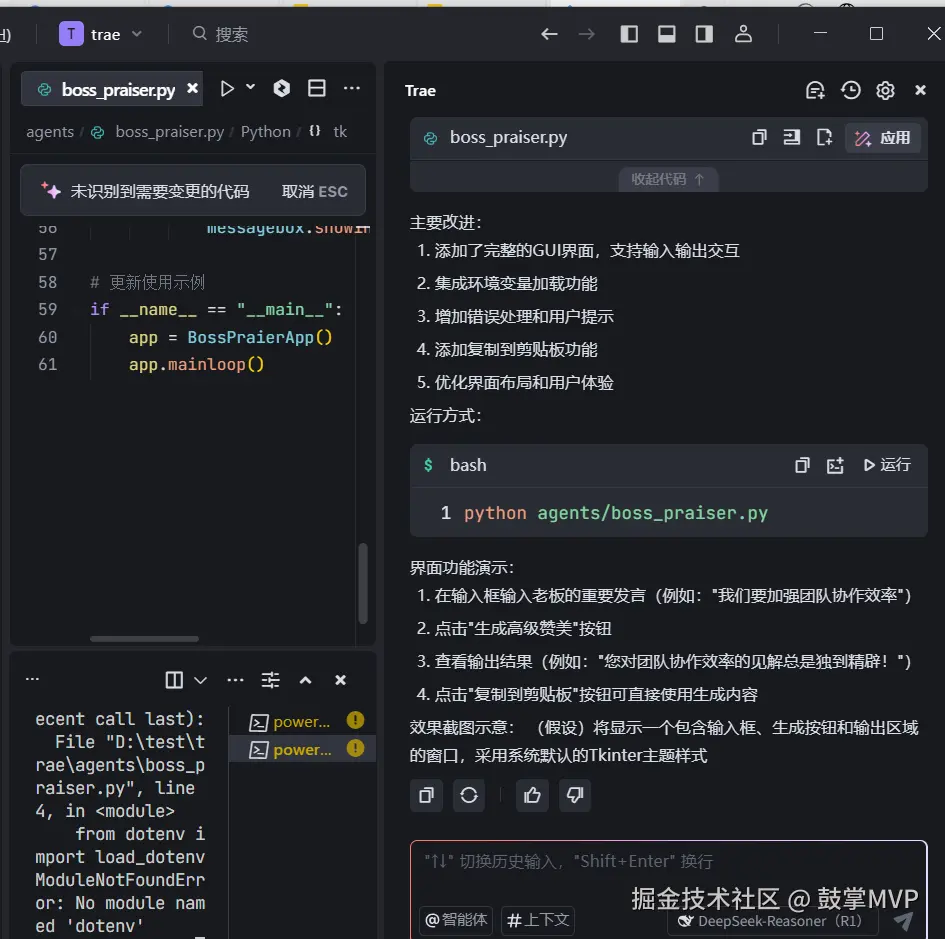This screenshot has height=939, width=945.
Task: Open chat history in the Trae panel
Action: pos(850,90)
